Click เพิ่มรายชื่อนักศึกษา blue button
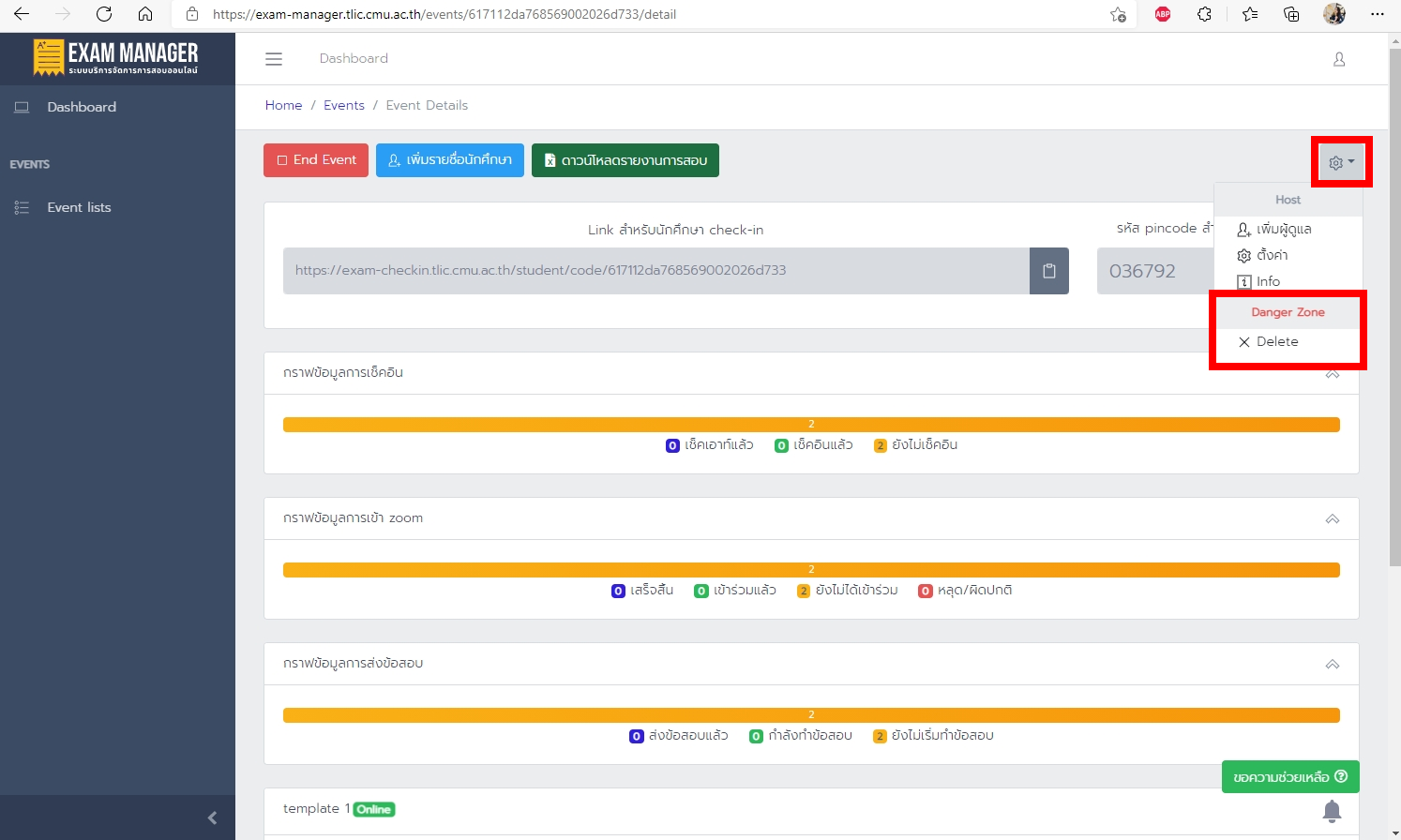 tap(450, 160)
